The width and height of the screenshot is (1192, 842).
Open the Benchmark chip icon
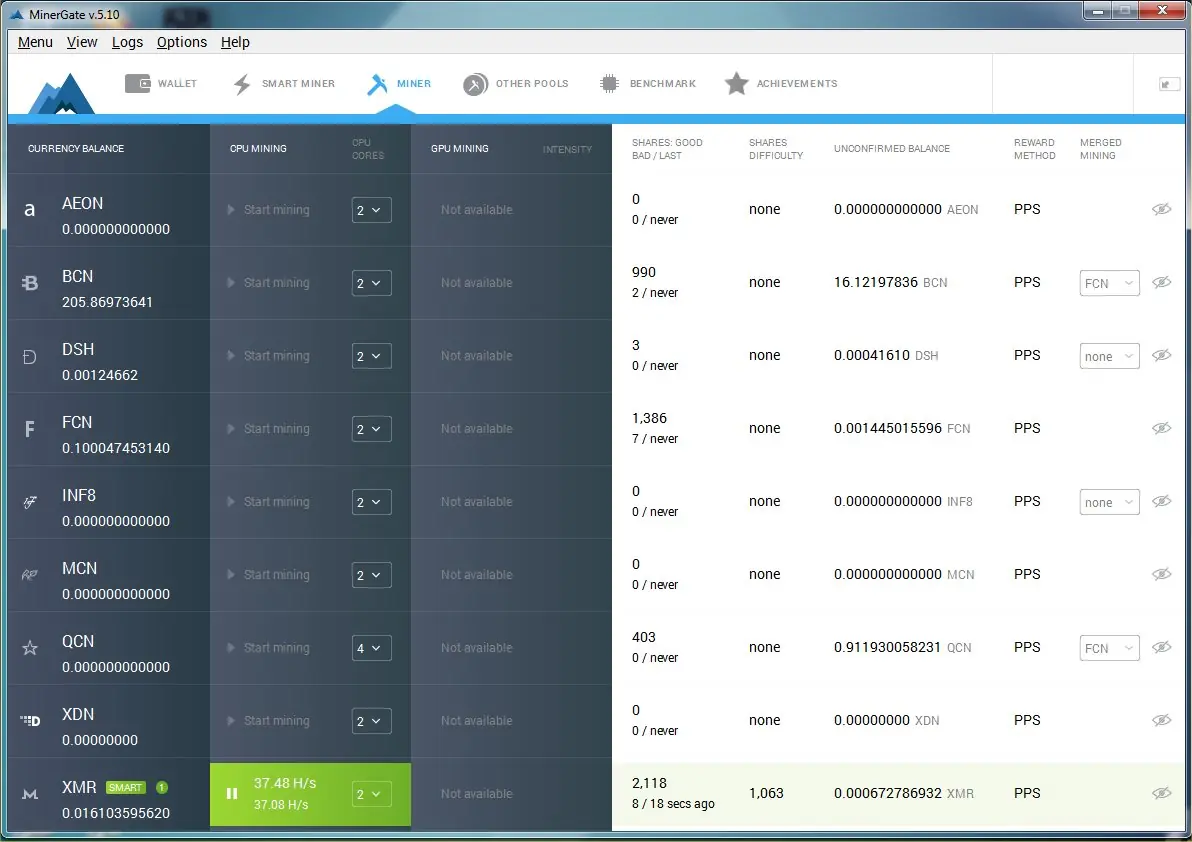point(609,84)
